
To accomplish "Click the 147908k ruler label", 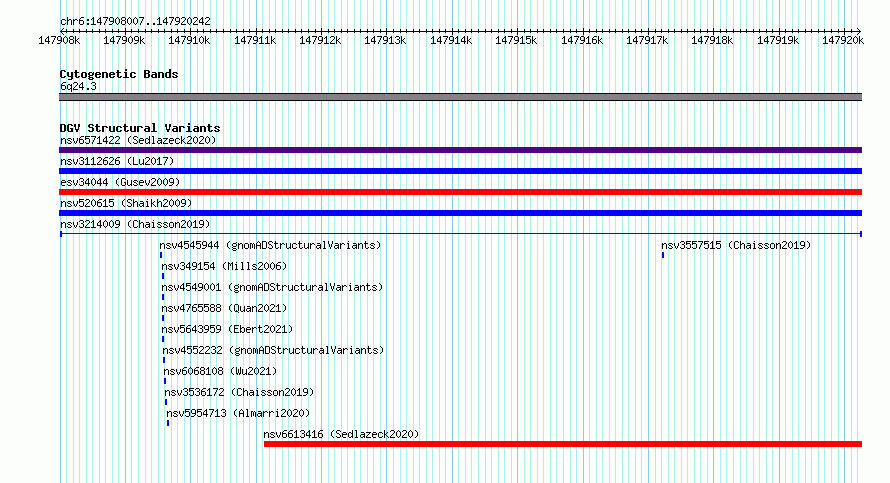I will (x=59, y=40).
